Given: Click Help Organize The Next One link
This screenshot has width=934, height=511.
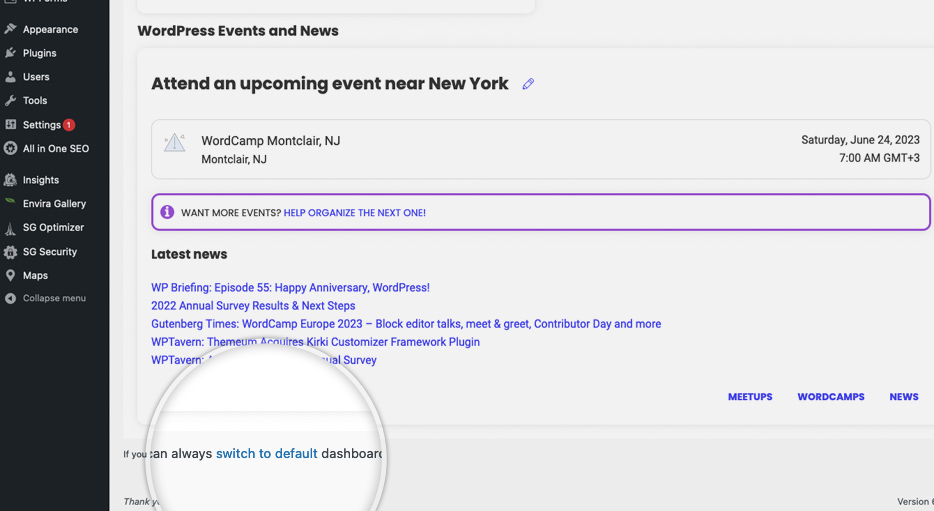Looking at the screenshot, I should pyautogui.click(x=354, y=213).
